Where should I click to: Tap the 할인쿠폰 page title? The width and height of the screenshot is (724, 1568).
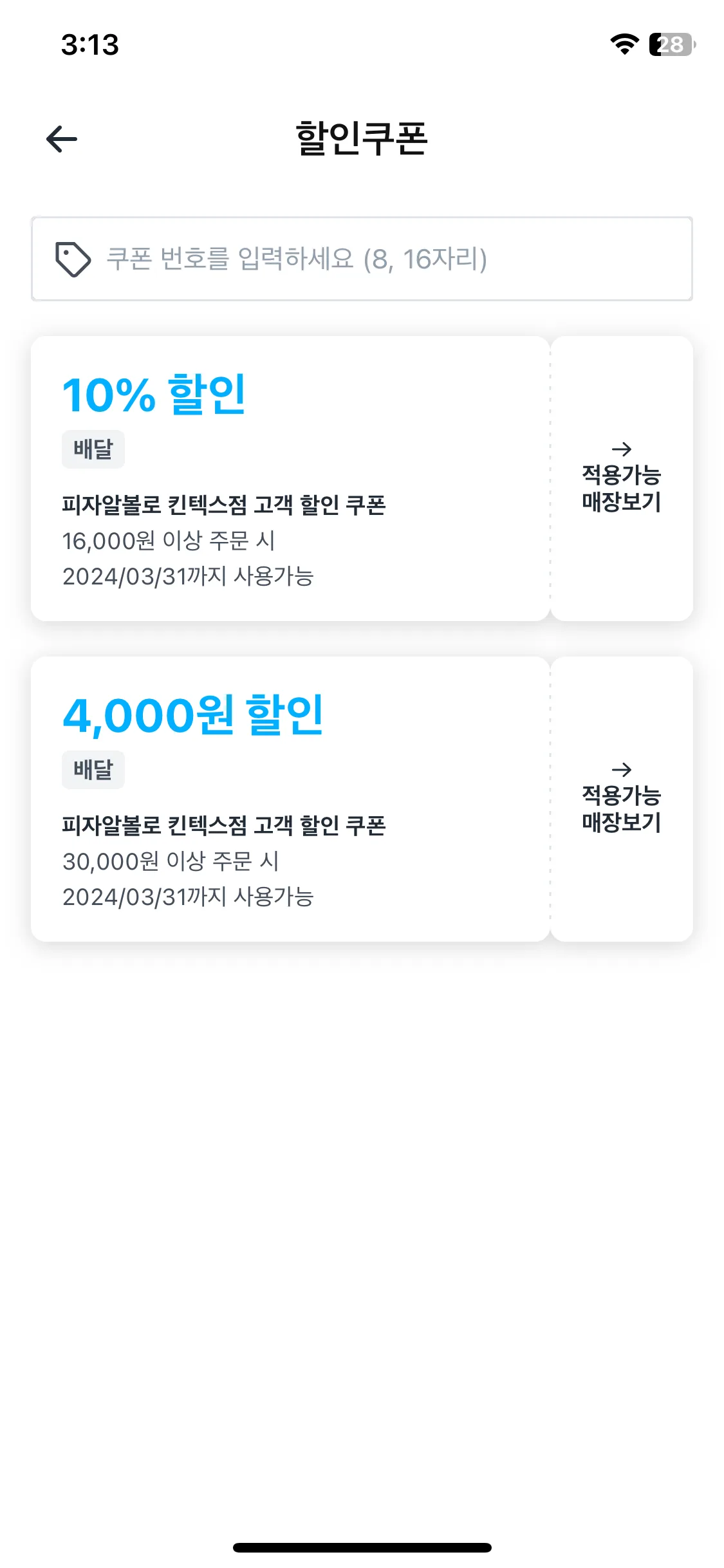(362, 138)
